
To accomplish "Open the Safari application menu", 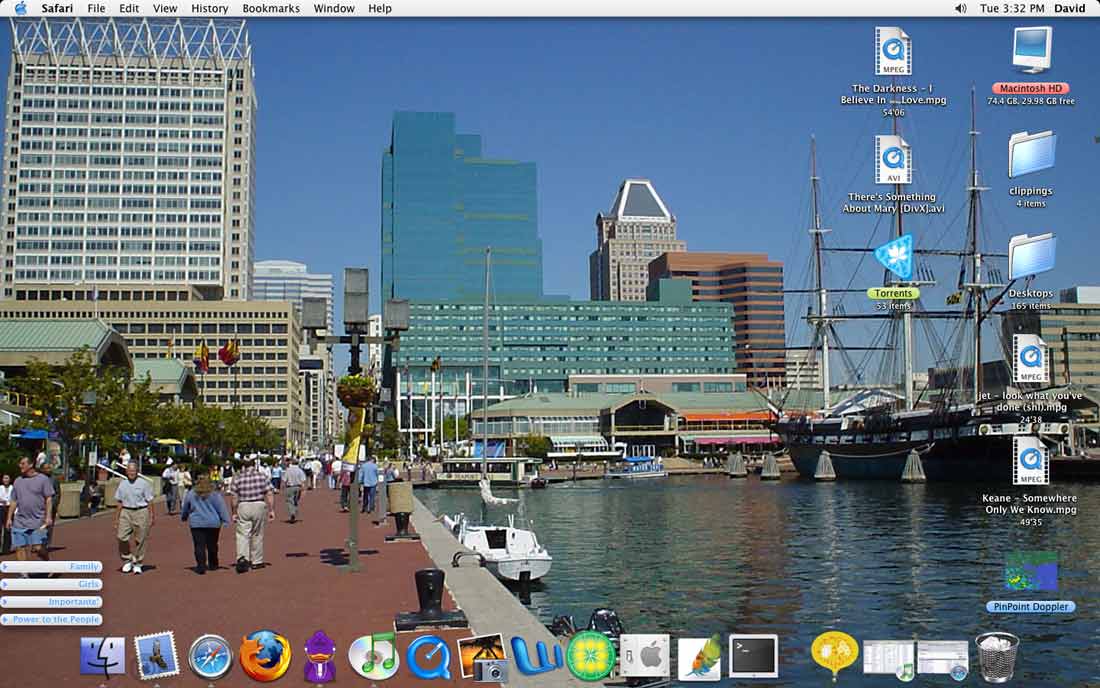I will 57,8.
